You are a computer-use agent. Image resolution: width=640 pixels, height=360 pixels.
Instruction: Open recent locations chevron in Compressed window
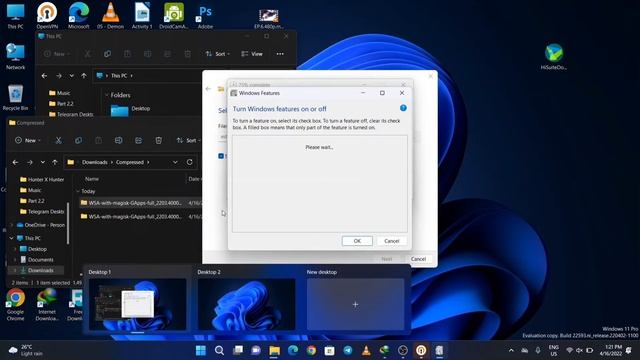(x=42, y=162)
